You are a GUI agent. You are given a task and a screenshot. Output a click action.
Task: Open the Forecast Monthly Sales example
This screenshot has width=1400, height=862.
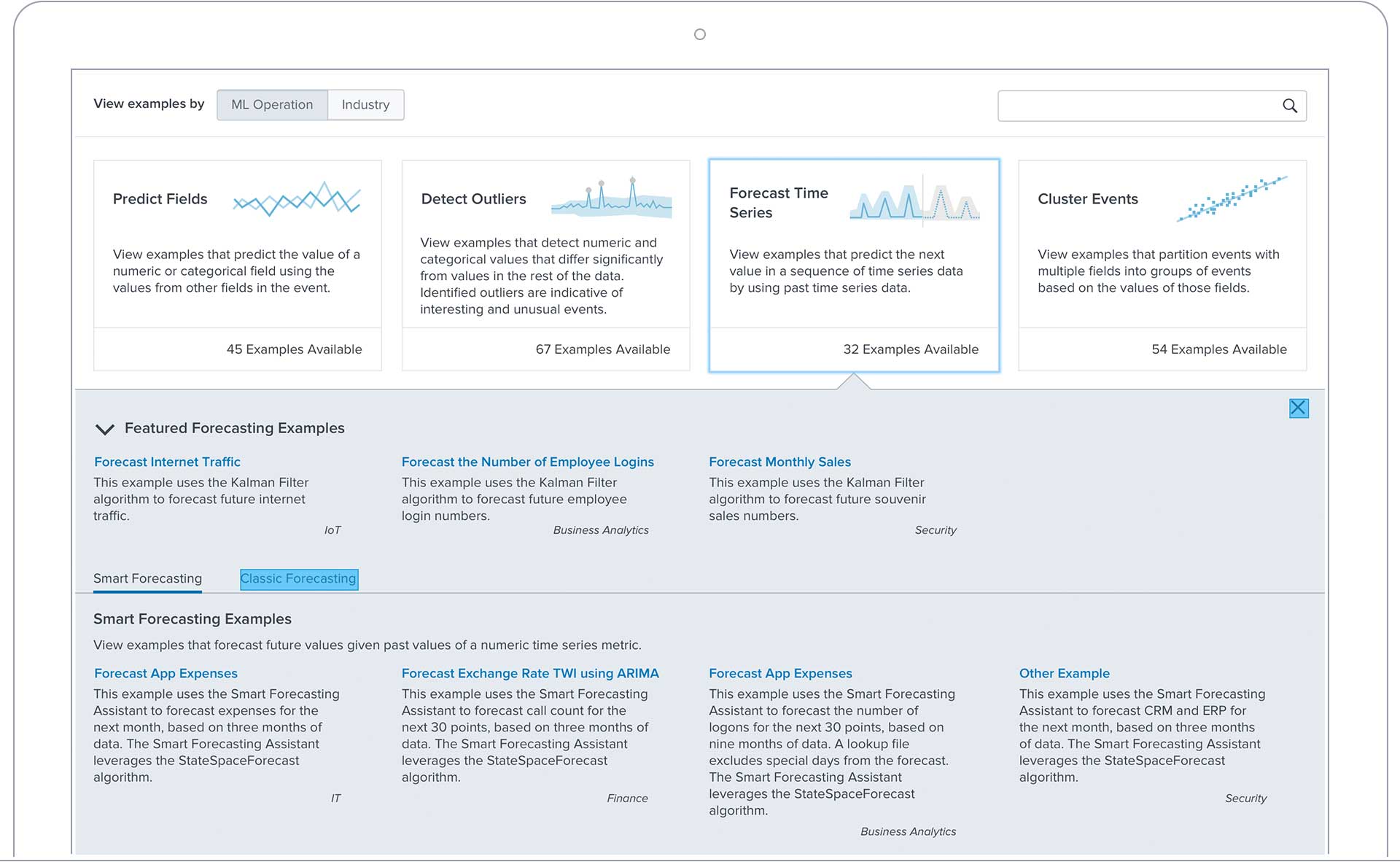[x=779, y=462]
